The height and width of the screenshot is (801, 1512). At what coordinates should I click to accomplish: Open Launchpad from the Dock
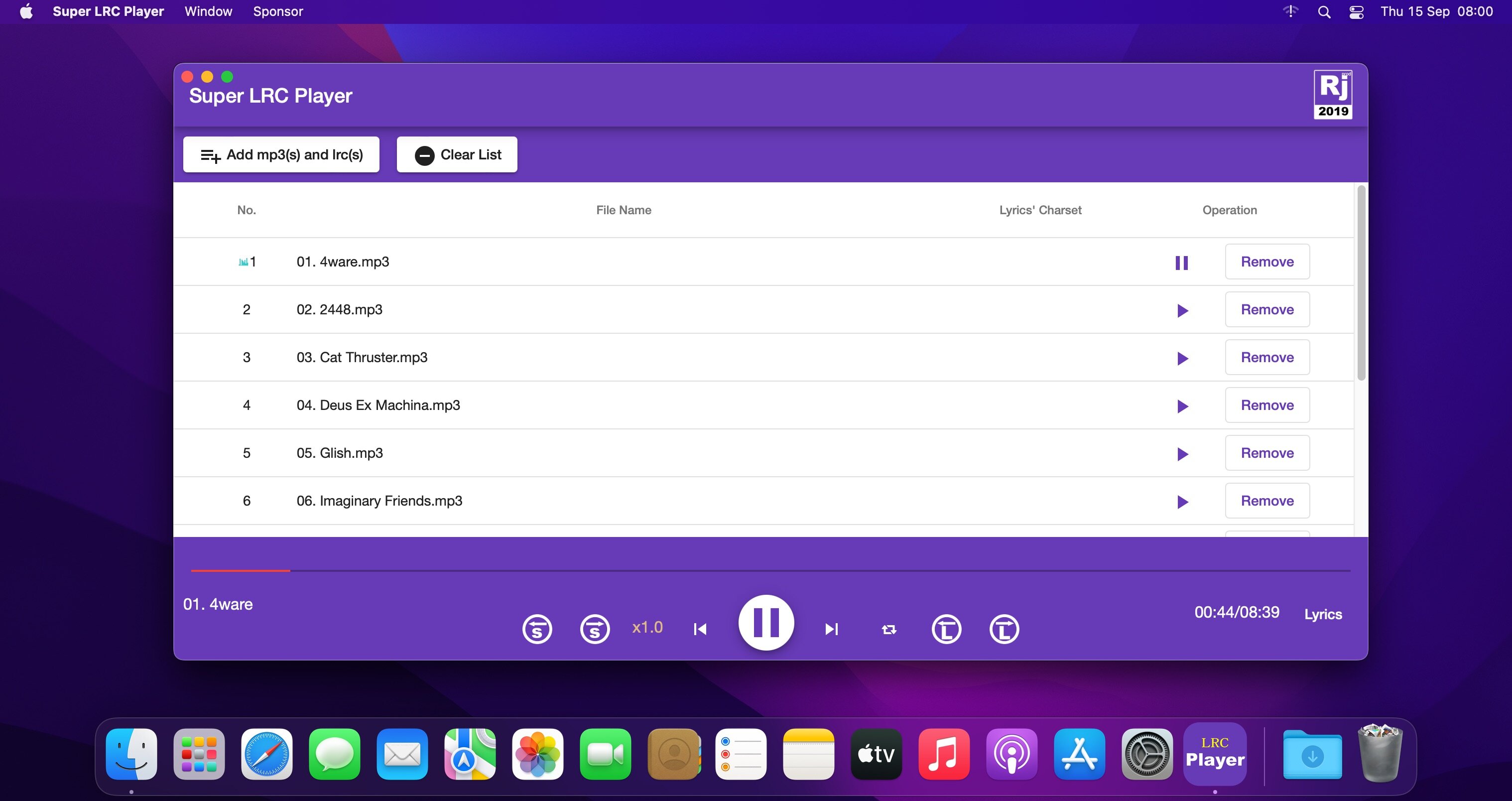click(x=199, y=754)
